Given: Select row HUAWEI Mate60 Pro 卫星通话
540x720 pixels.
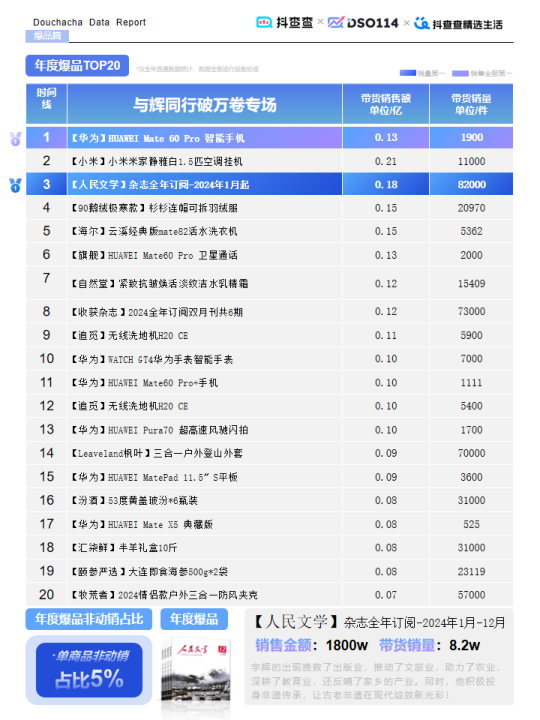Looking at the screenshot, I should (270, 255).
